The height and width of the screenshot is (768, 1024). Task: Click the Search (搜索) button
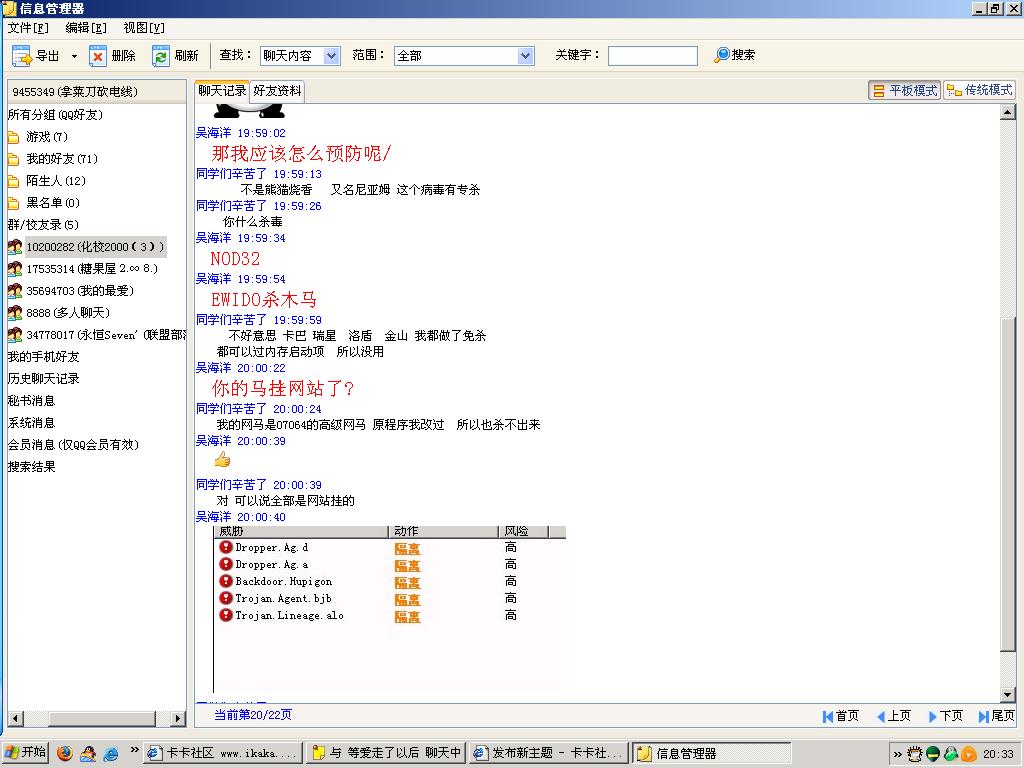735,55
